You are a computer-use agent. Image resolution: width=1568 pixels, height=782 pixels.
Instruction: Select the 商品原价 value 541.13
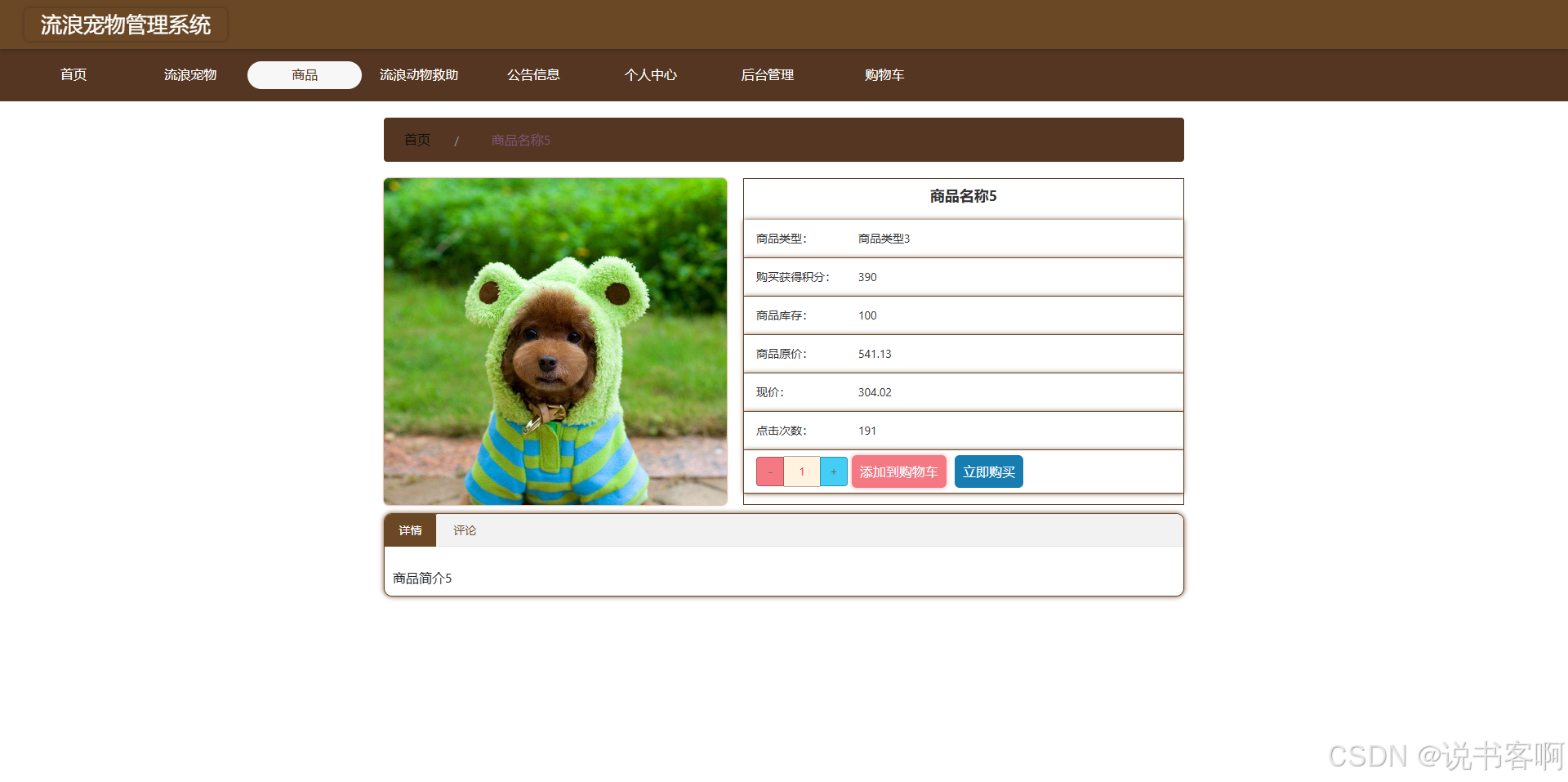pyautogui.click(x=875, y=354)
